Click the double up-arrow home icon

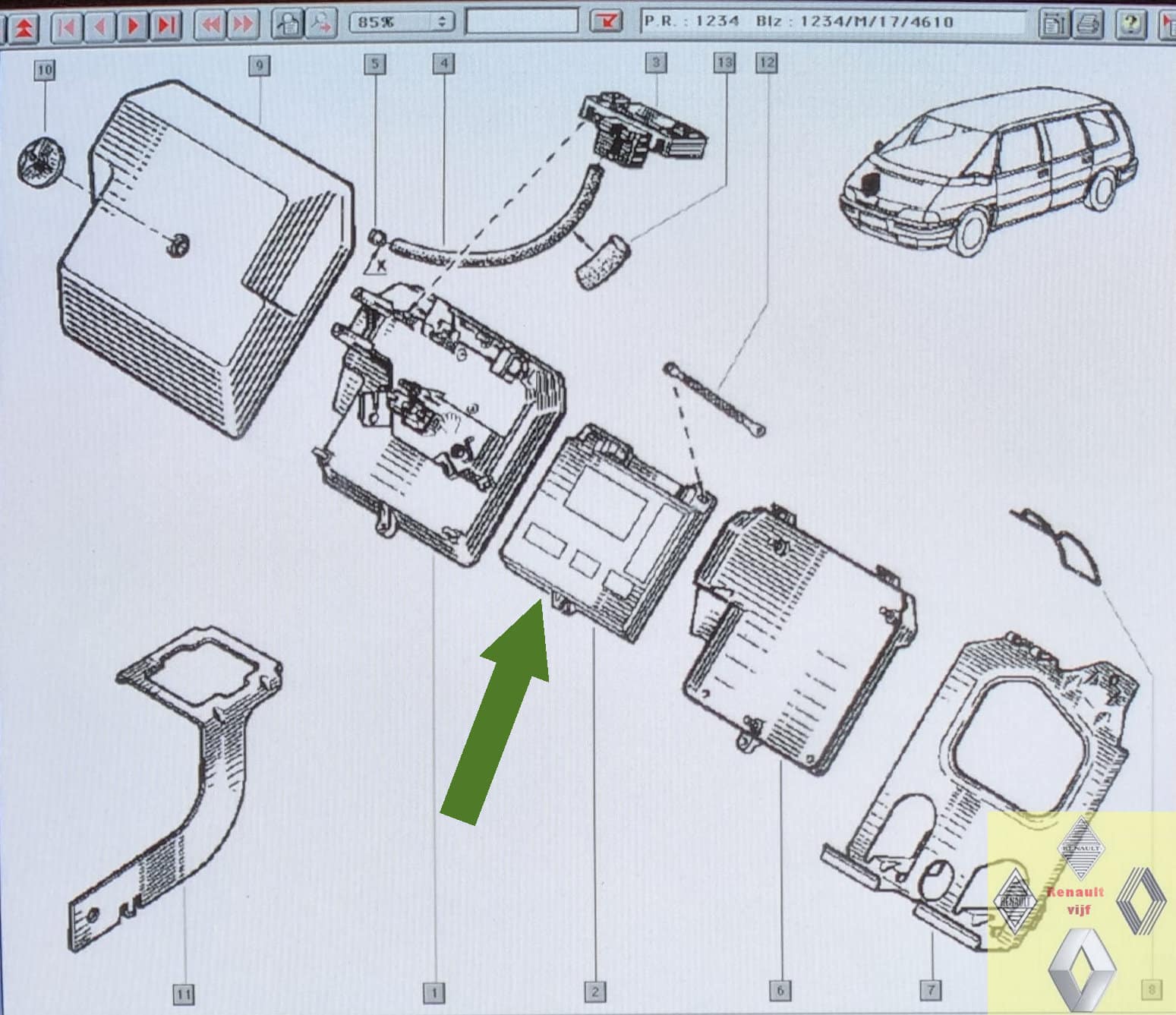[23, 27]
